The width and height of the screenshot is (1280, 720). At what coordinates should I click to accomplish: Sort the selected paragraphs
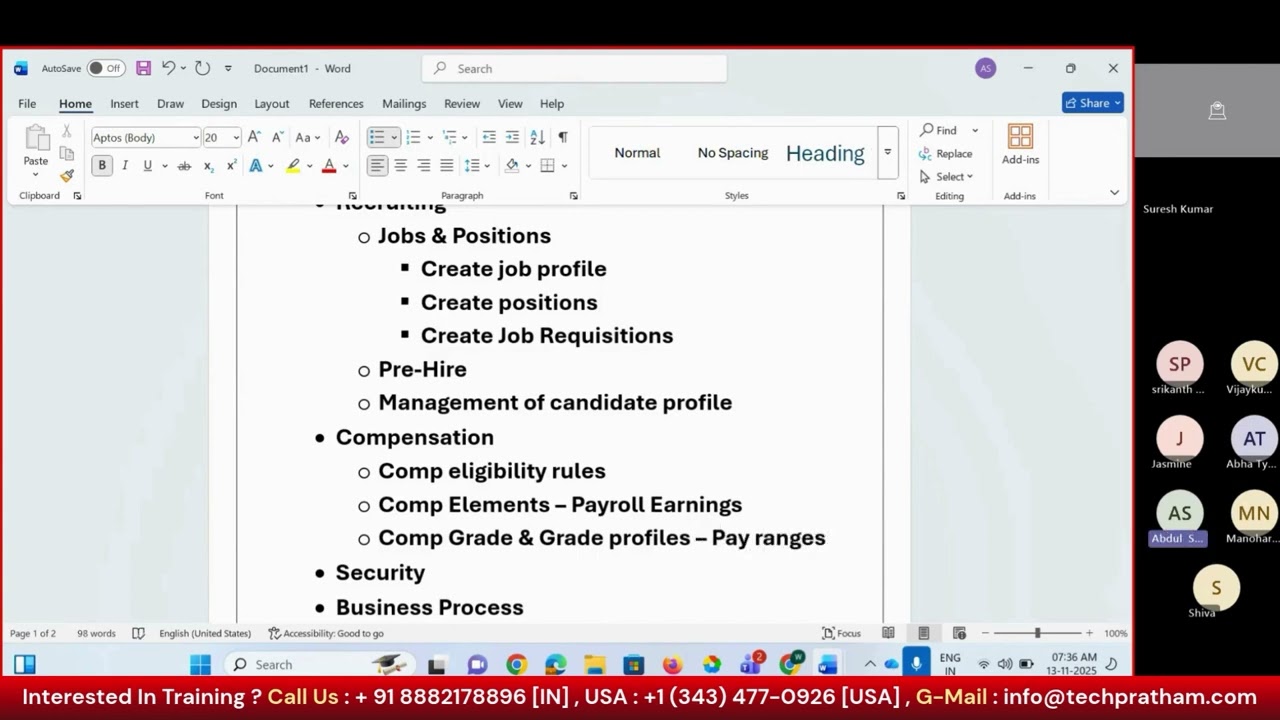pyautogui.click(x=537, y=137)
